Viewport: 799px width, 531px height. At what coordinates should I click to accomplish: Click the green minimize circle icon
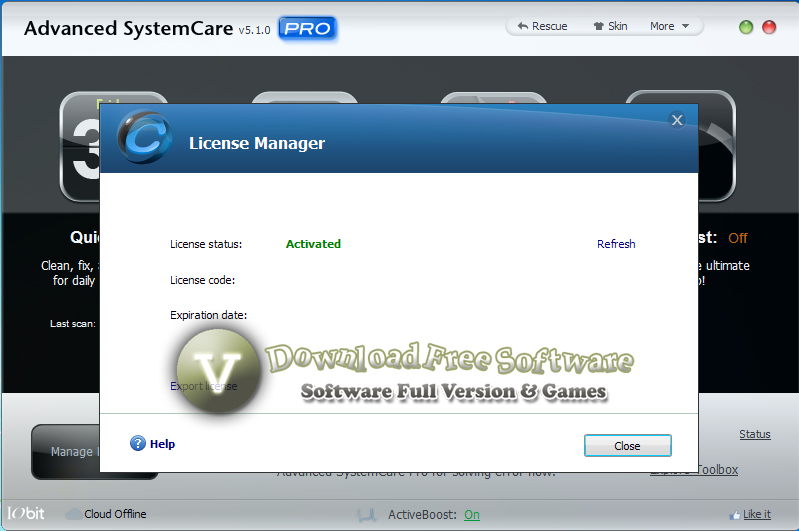point(746,27)
